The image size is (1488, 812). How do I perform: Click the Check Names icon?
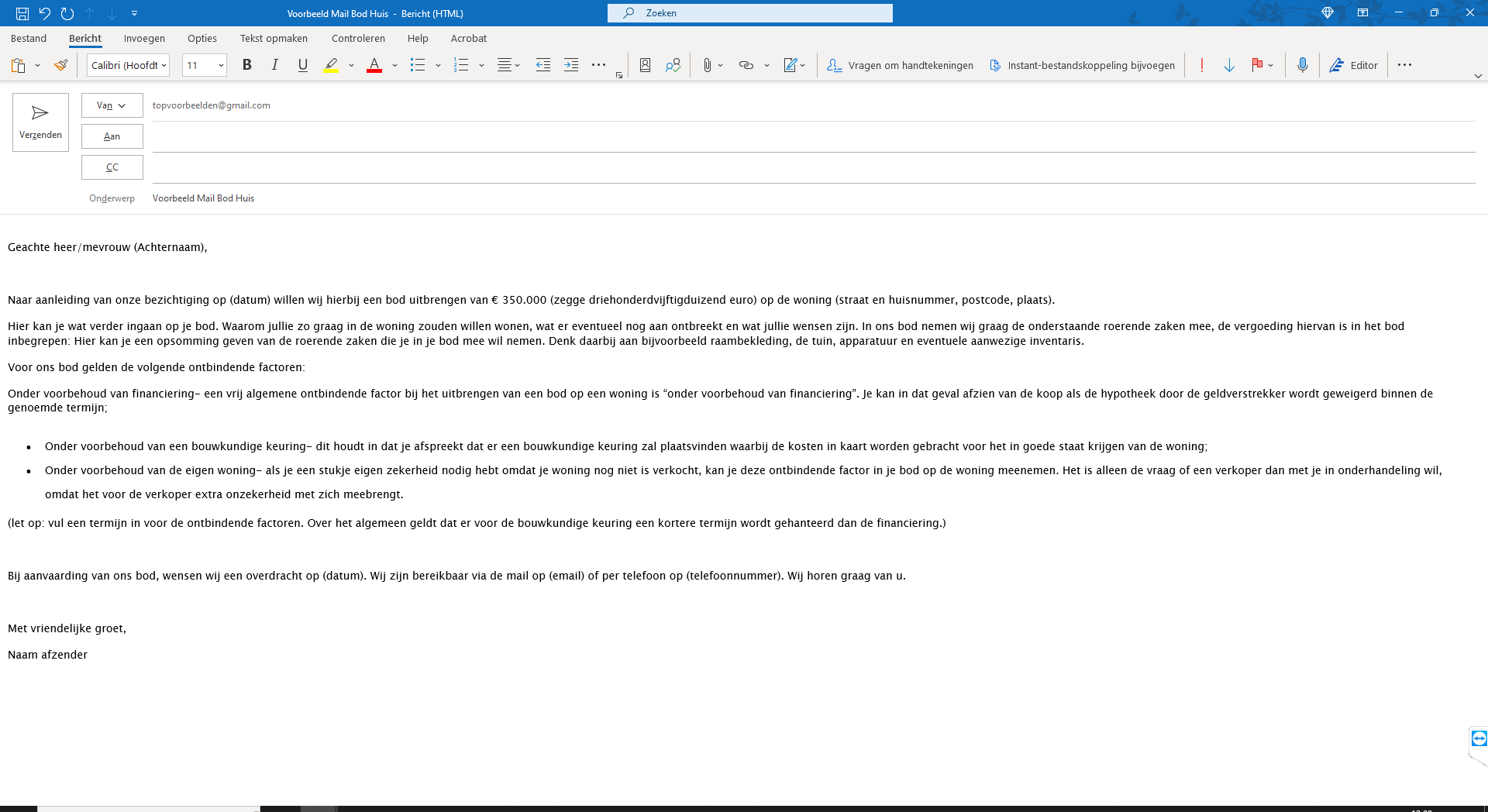click(x=673, y=66)
